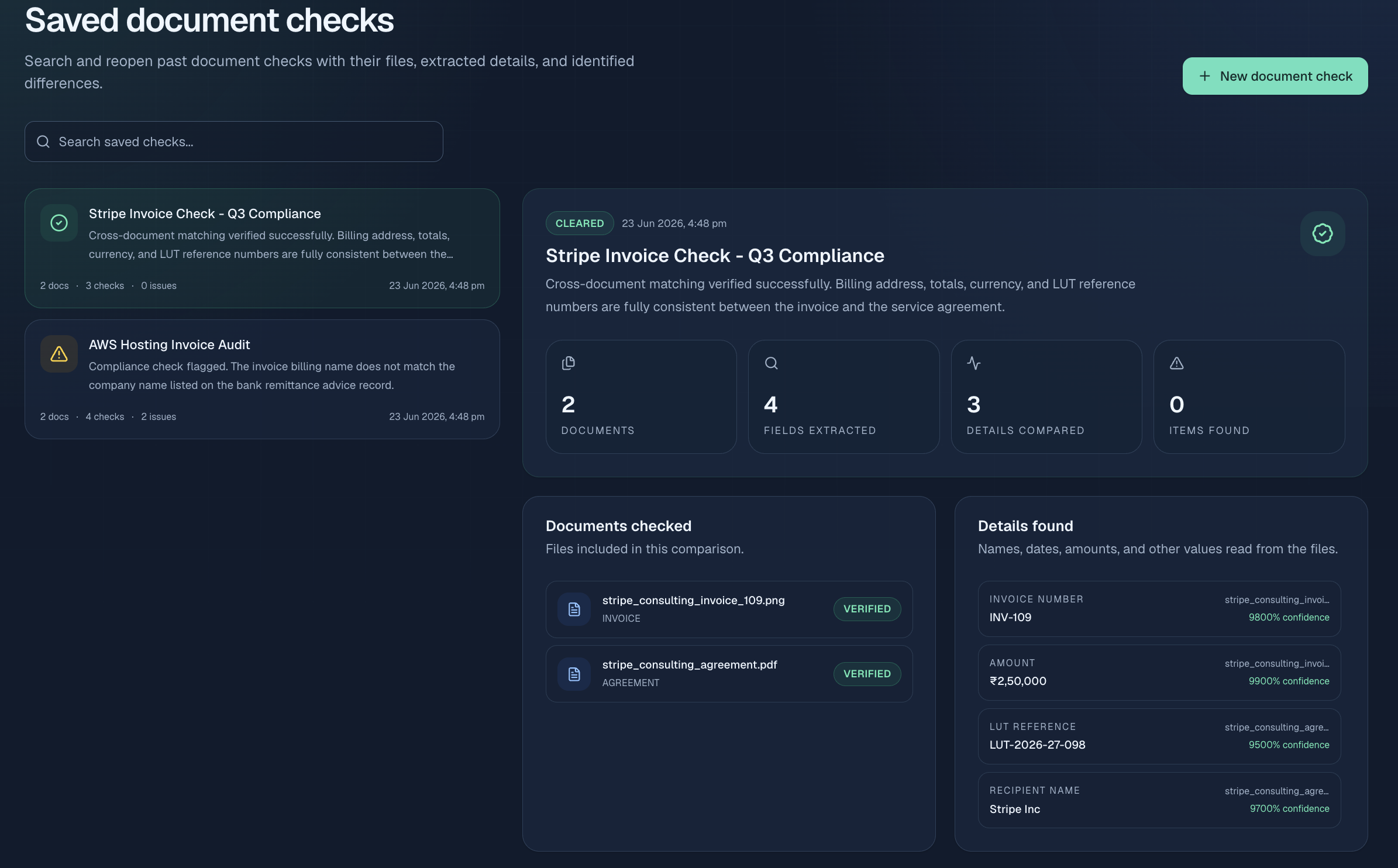Click 9700% confidence label
Viewport: 1398px width, 868px height.
coord(1289,808)
